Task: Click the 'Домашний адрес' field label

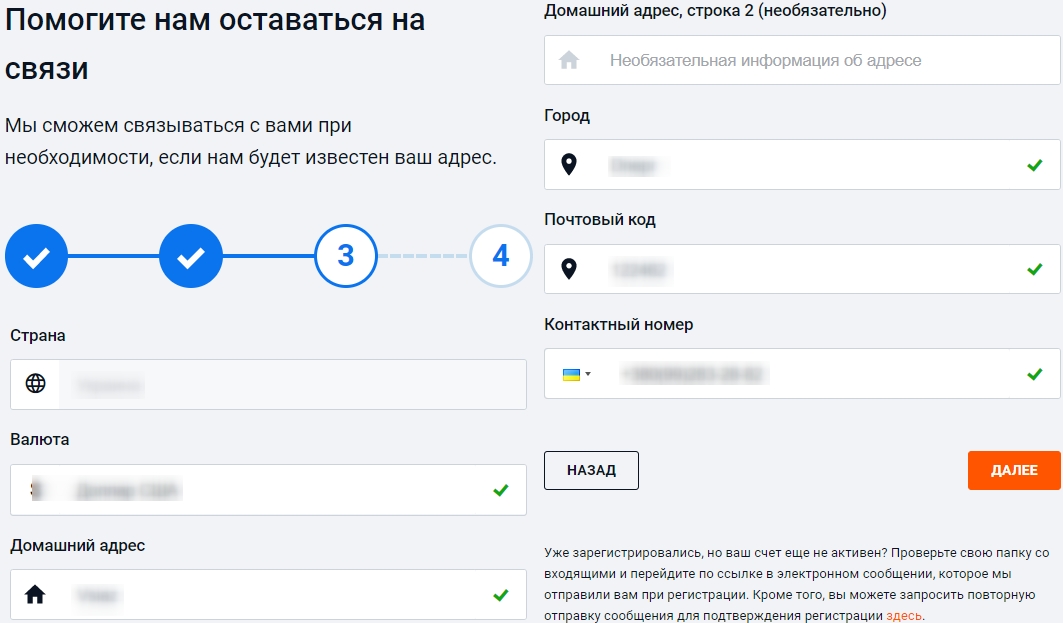Action: point(78,546)
